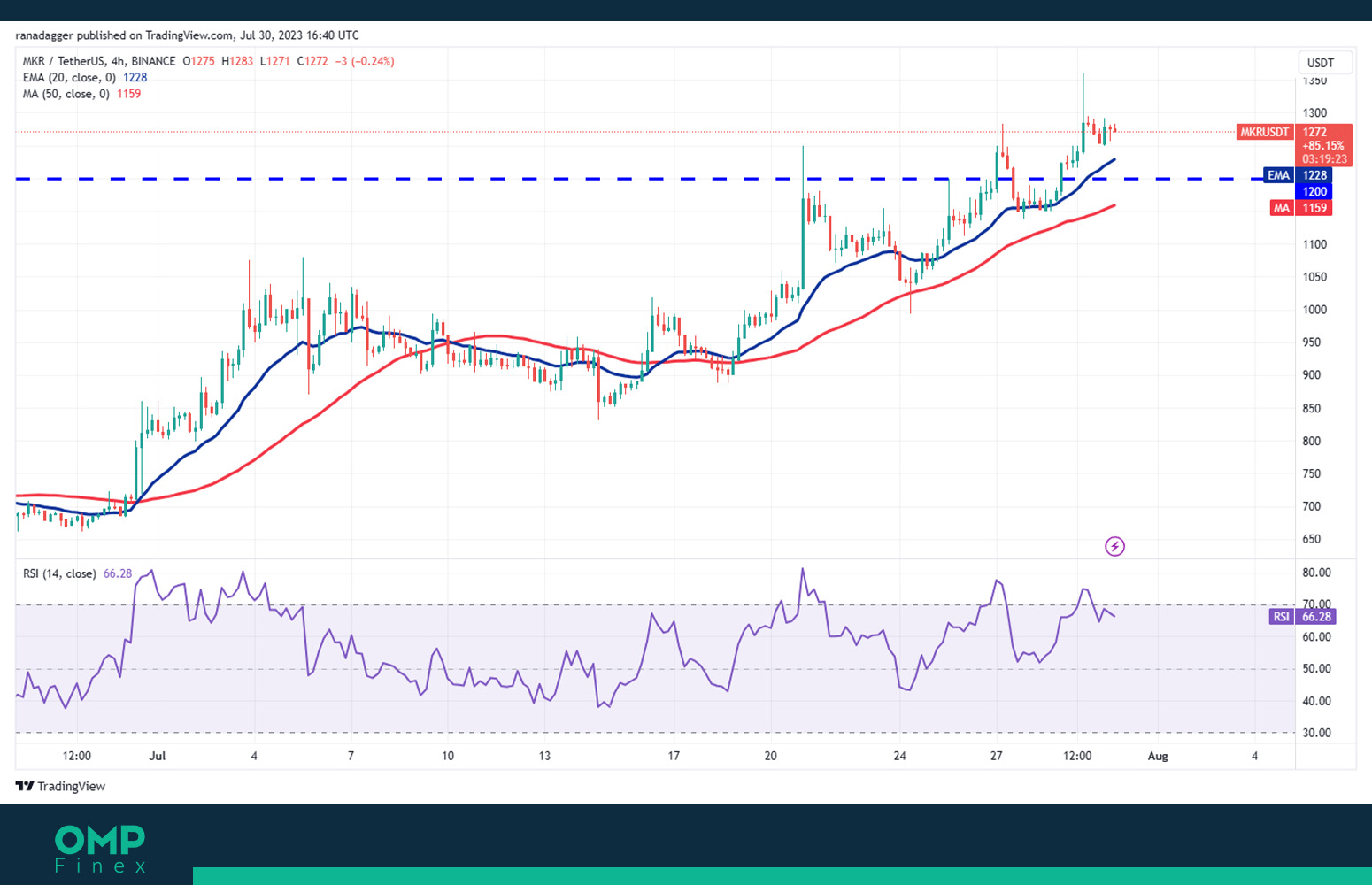Click the TradingView logo at the chart bottom
Screen dimensions: 1372x885
tap(60, 786)
